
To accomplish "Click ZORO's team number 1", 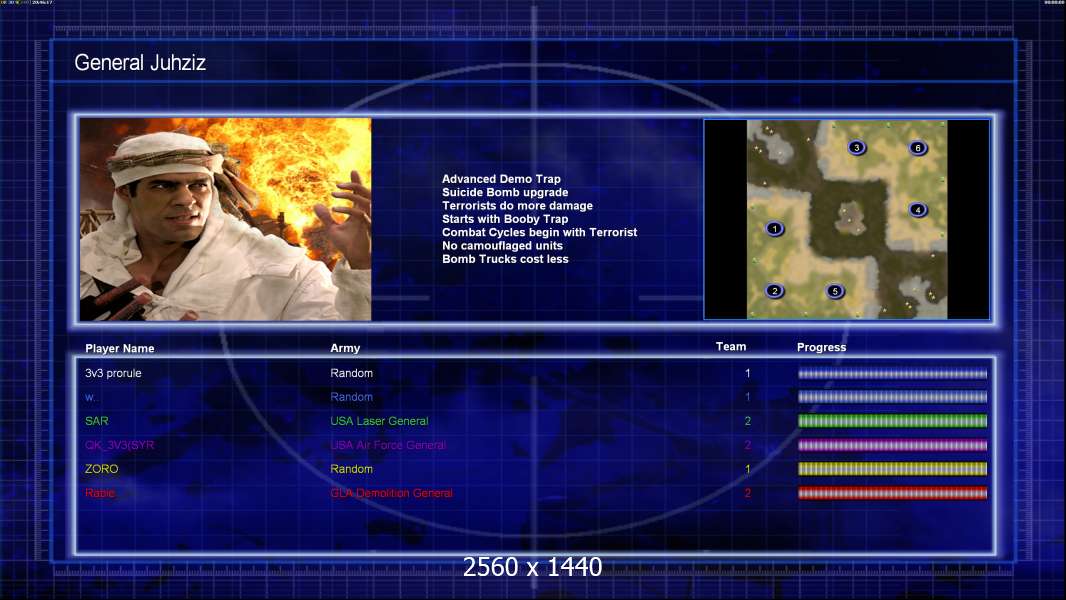I will click(x=748, y=469).
